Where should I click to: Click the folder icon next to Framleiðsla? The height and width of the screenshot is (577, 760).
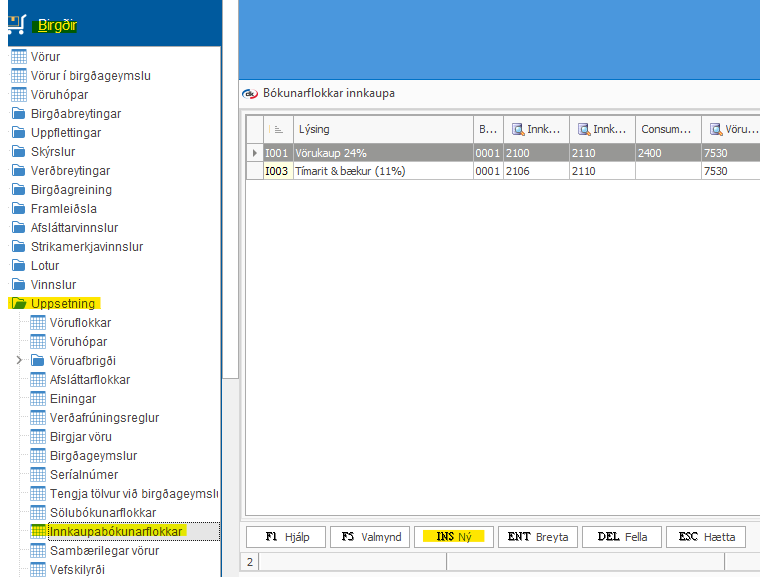tap(19, 208)
